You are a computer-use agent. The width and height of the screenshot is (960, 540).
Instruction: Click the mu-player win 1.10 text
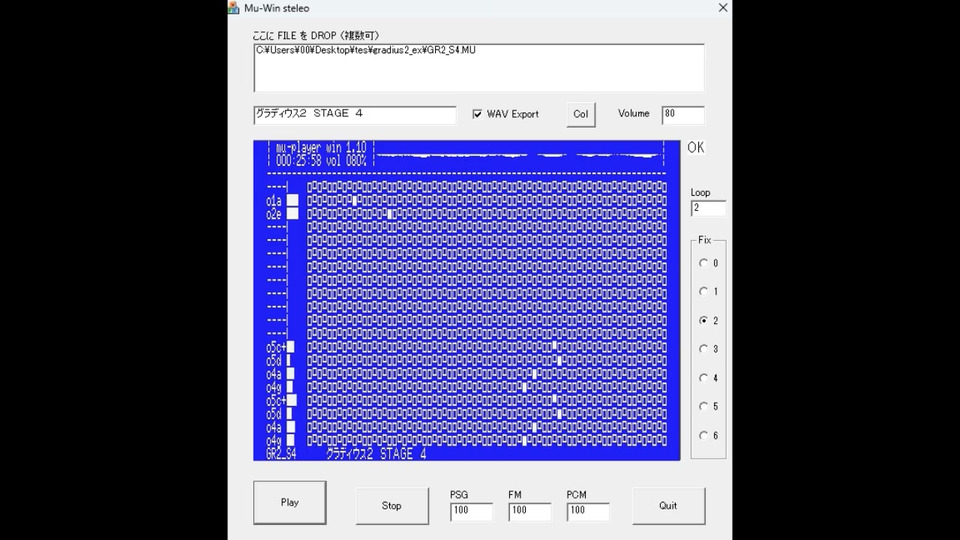pos(321,148)
